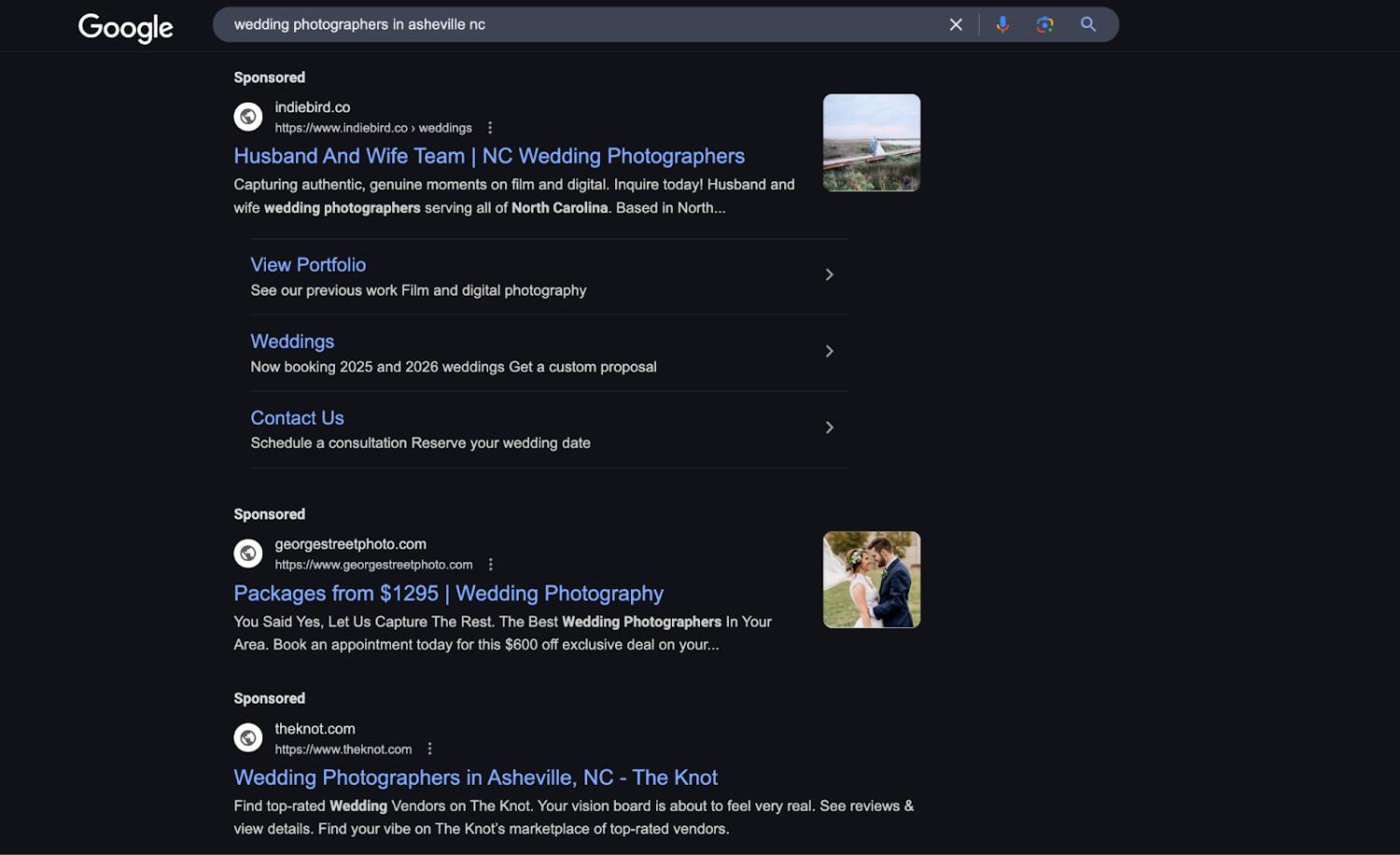
Task: Click the indiebird.co globe favicon
Action: (248, 117)
